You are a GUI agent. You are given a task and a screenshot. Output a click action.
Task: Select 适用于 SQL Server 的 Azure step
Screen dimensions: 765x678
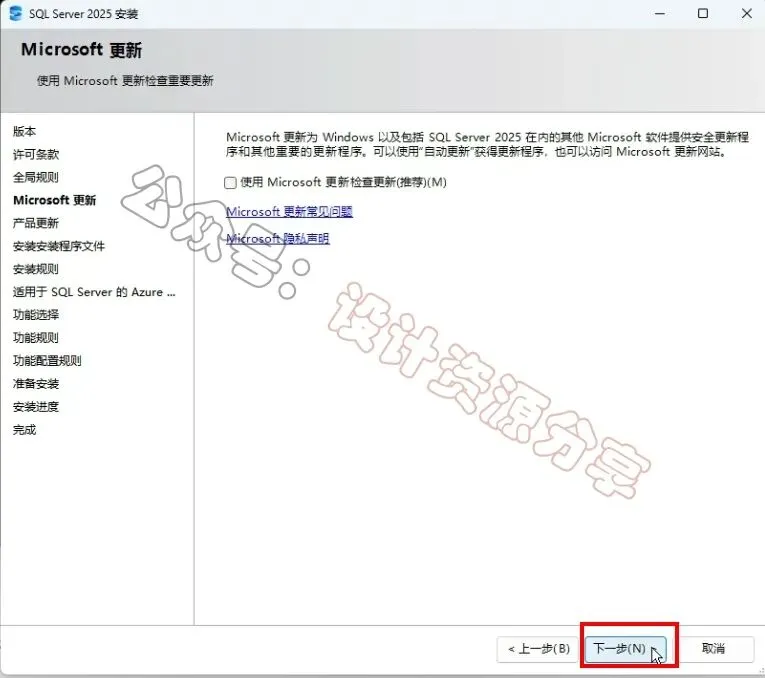94,292
